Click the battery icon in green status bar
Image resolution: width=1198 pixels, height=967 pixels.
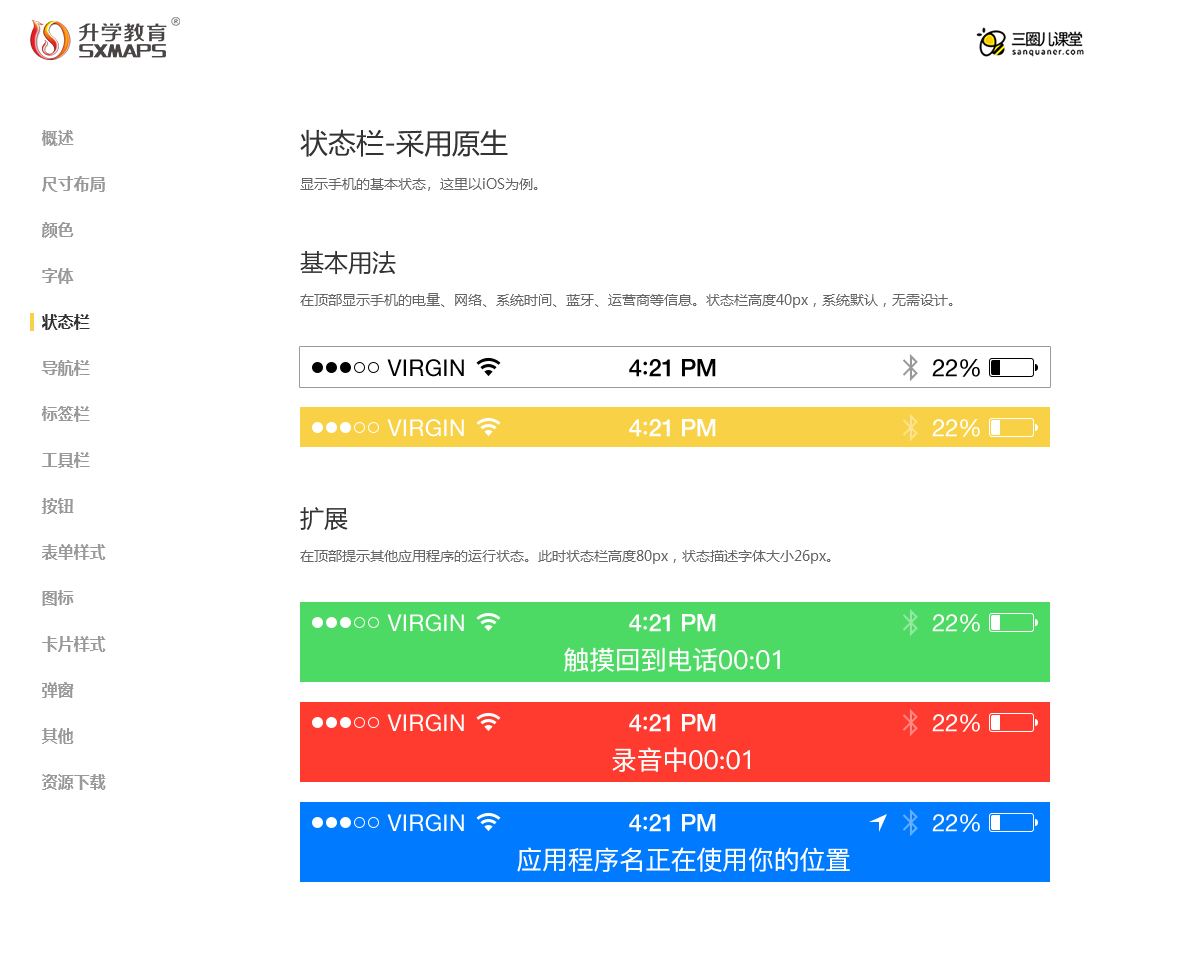1014,623
